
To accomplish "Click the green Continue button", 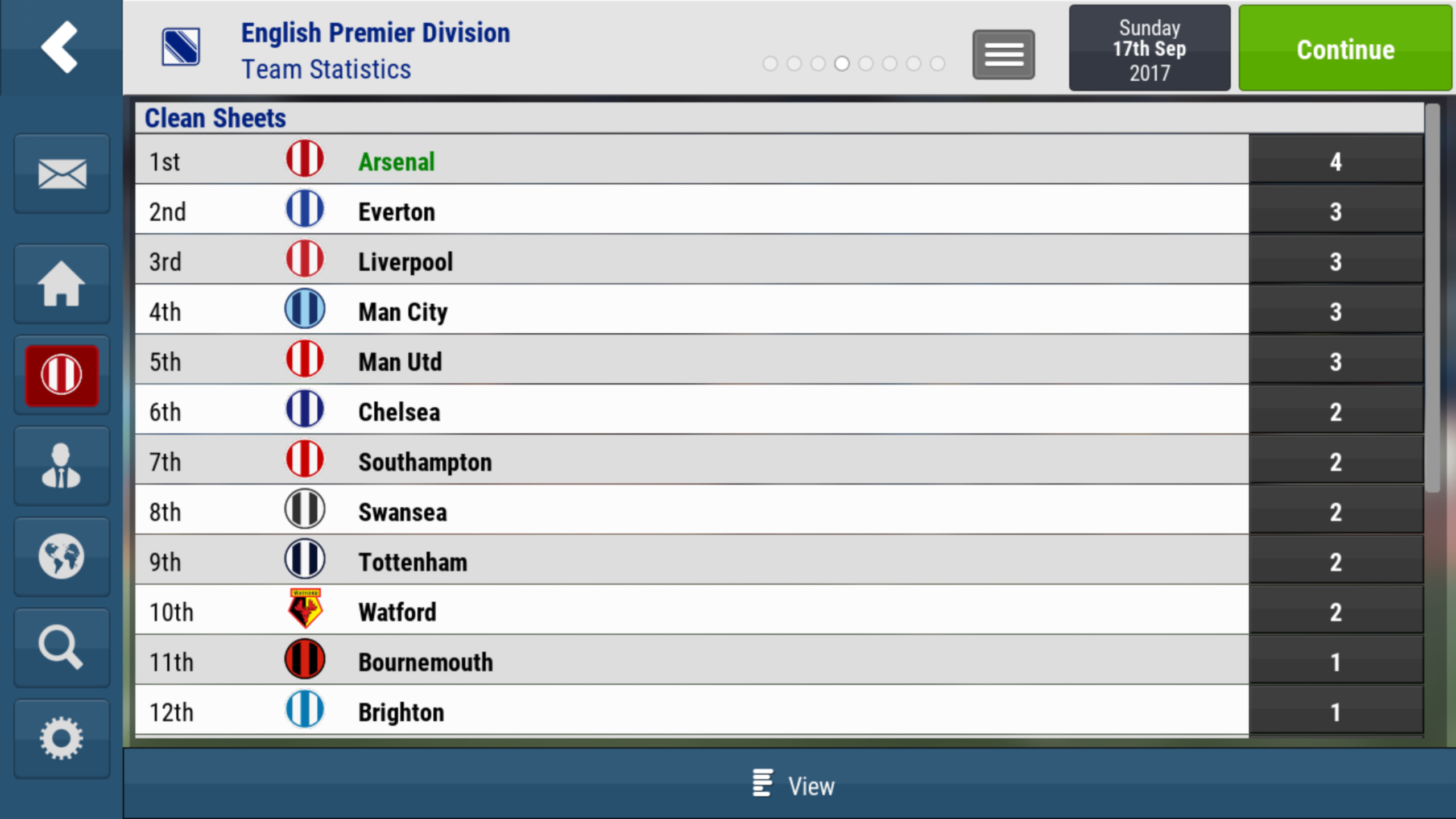I will point(1346,48).
